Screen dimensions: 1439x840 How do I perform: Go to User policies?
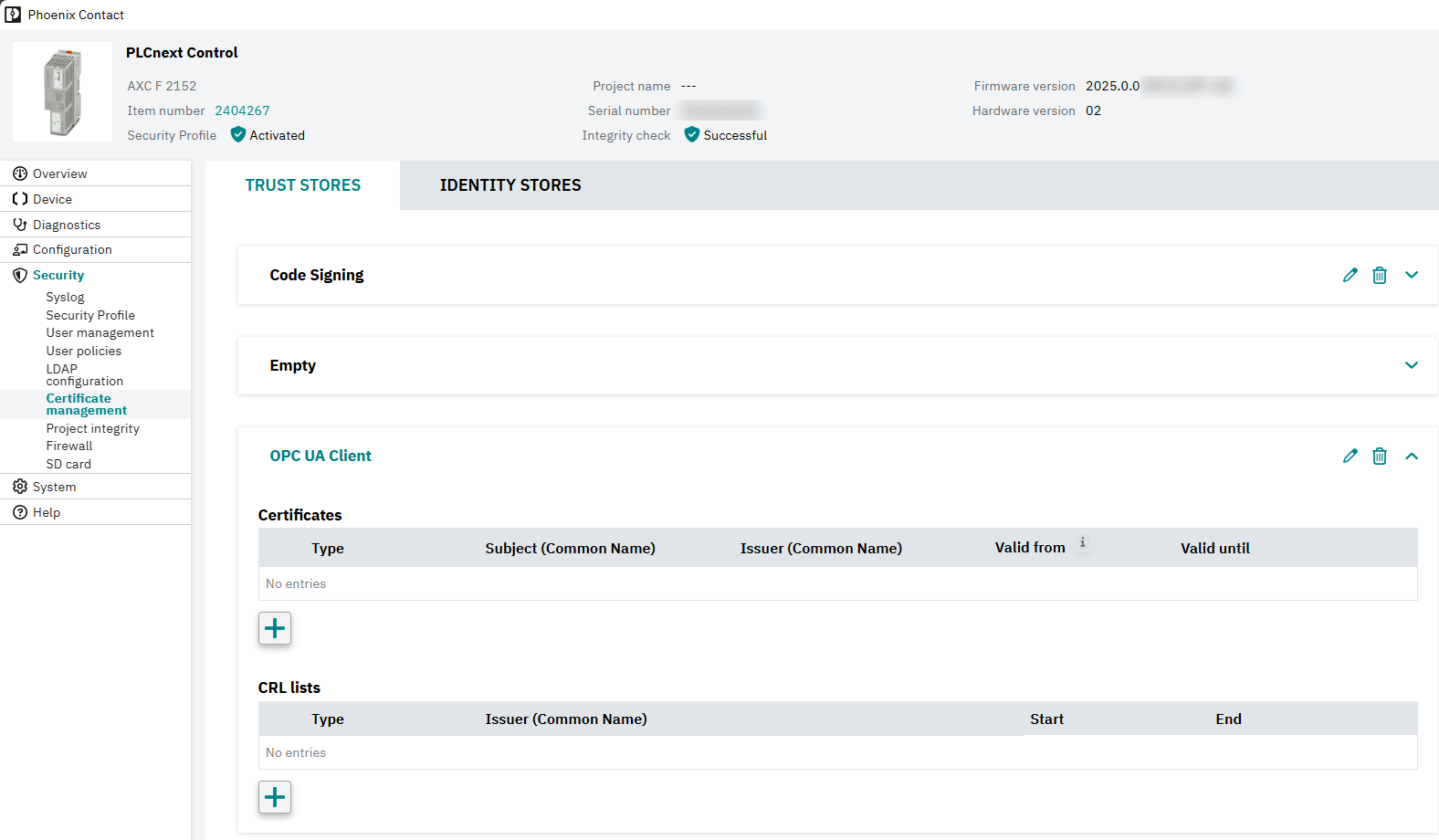[x=83, y=351]
